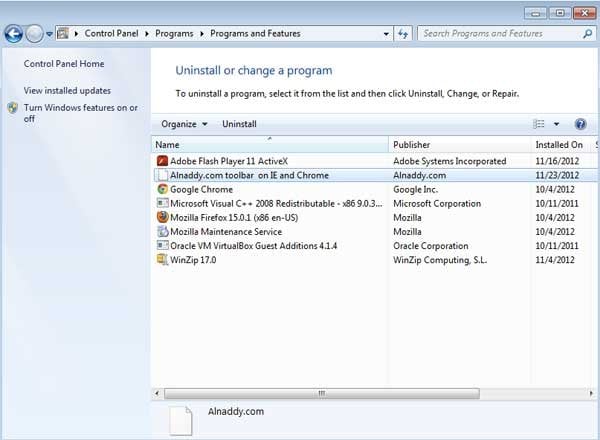Select the Google Chrome entry
This screenshot has width=600, height=440.
(x=201, y=189)
